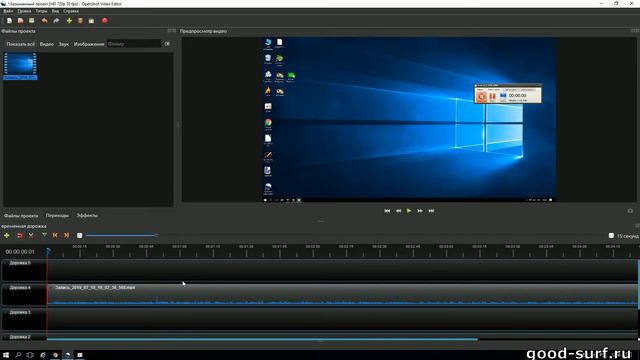Viewport: 640px width, 360px height.
Task: Save the project using the toolbar icon
Action: coord(31,20)
